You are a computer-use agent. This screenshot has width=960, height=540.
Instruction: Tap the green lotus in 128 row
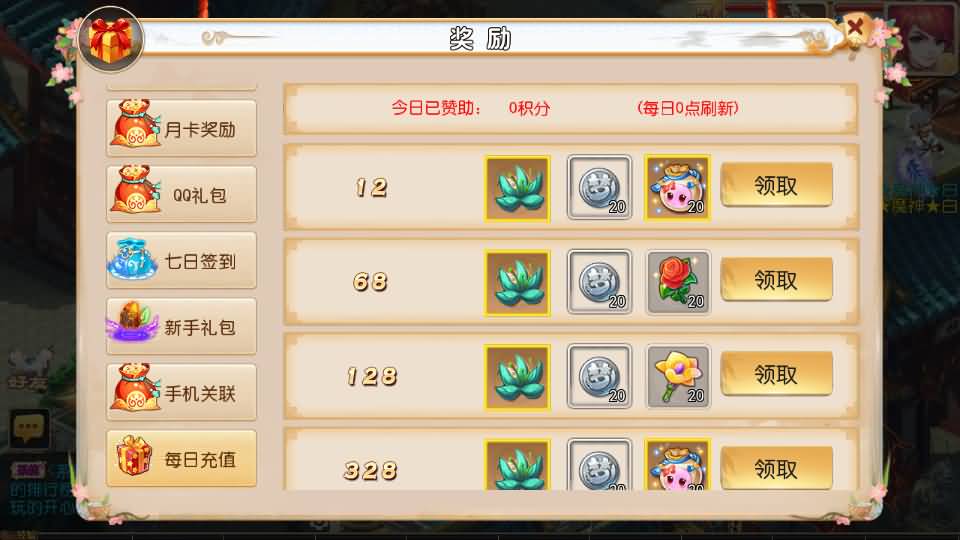517,377
